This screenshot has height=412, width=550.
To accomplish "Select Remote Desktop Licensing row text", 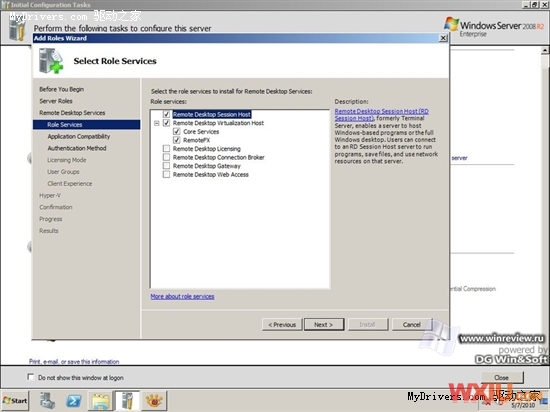I will (x=207, y=149).
